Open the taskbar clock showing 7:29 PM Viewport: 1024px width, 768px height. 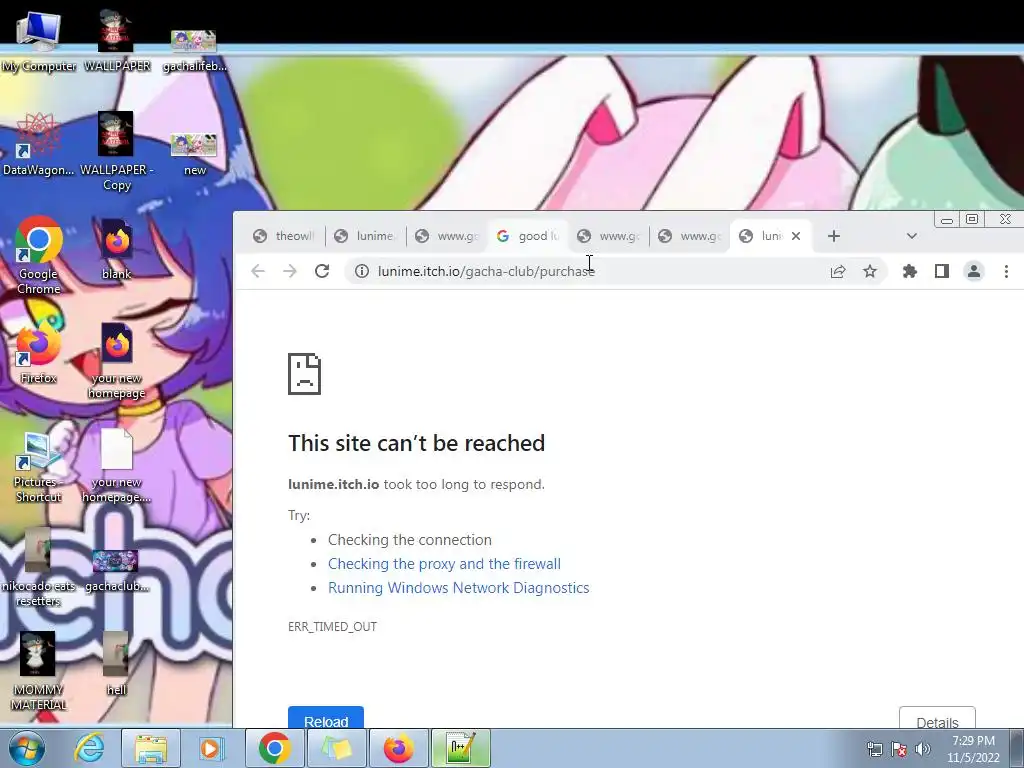pyautogui.click(x=974, y=749)
